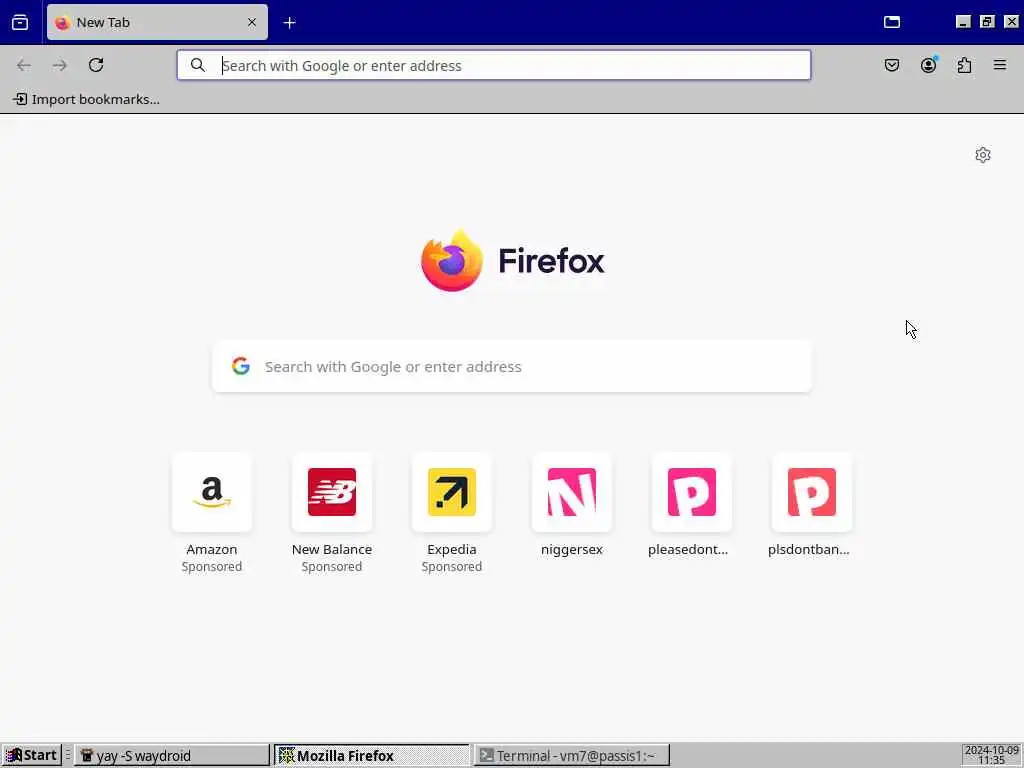
Task: Click the Firefox logo
Action: tap(513, 261)
